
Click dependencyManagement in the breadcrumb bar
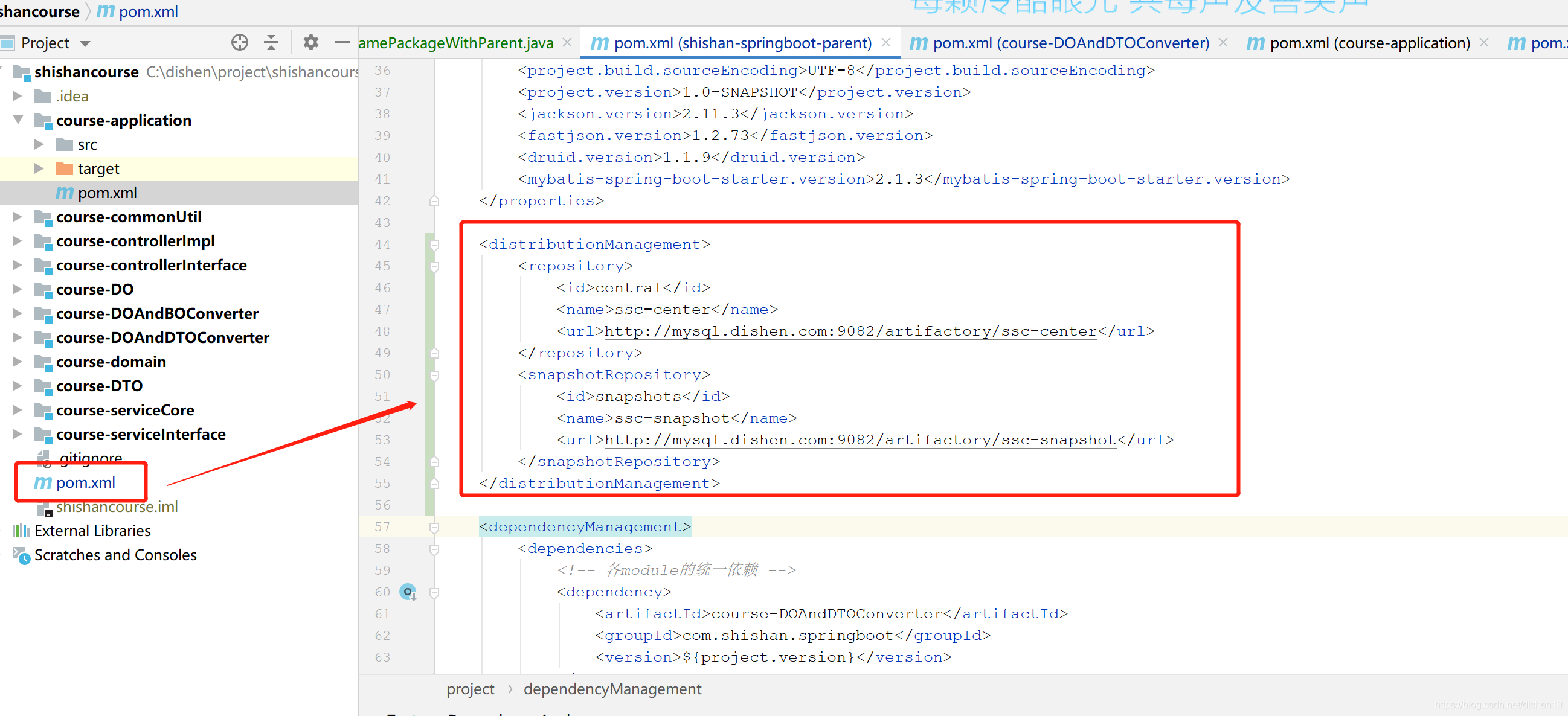click(x=612, y=689)
